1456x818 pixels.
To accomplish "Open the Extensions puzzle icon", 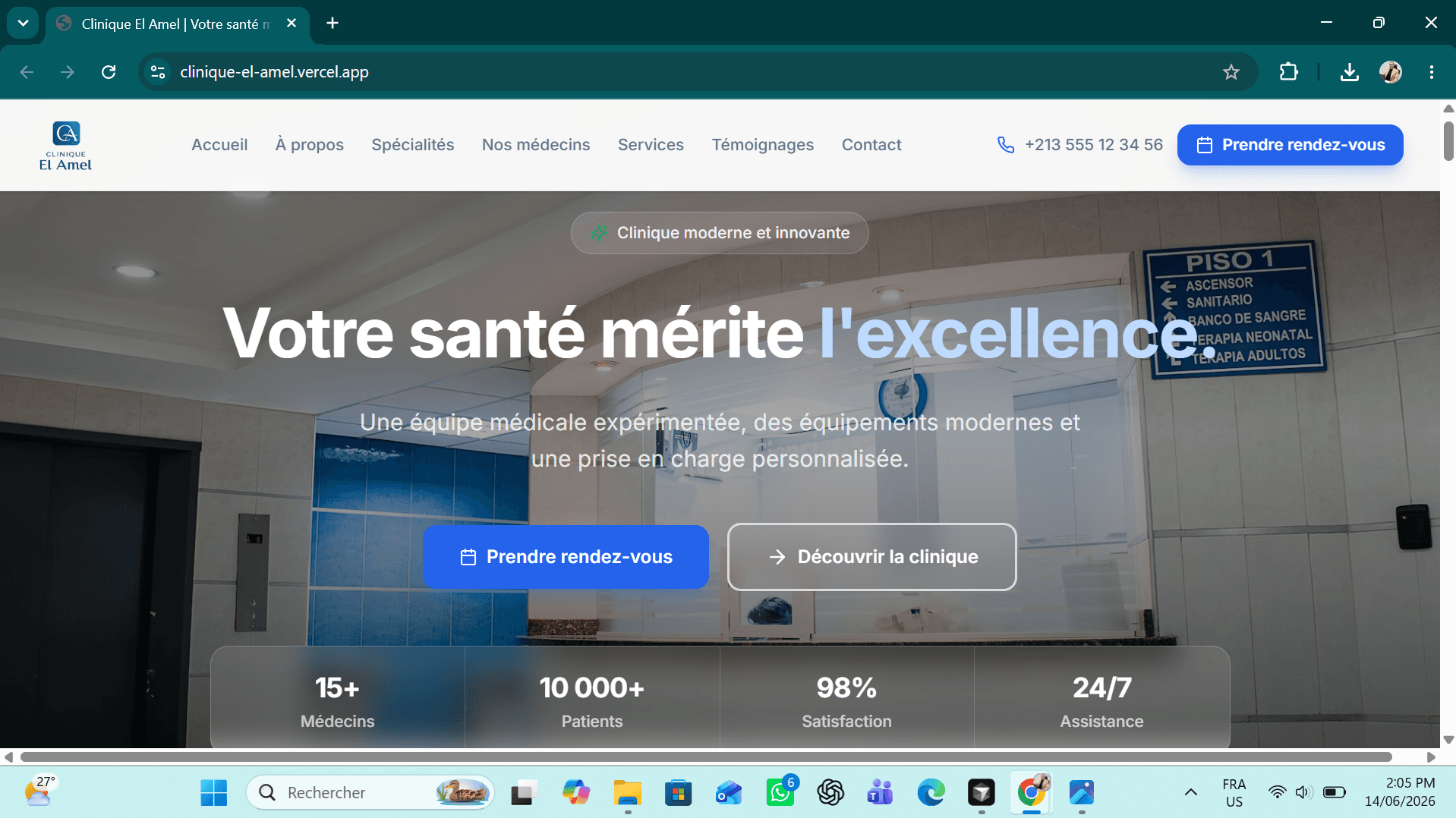I will point(1288,72).
